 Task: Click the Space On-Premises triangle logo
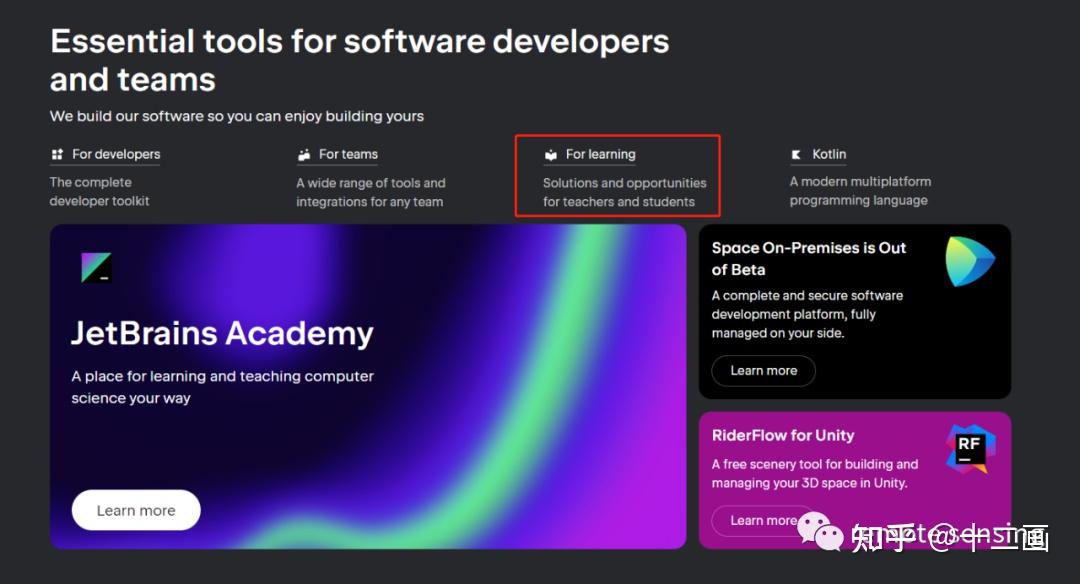pos(969,260)
